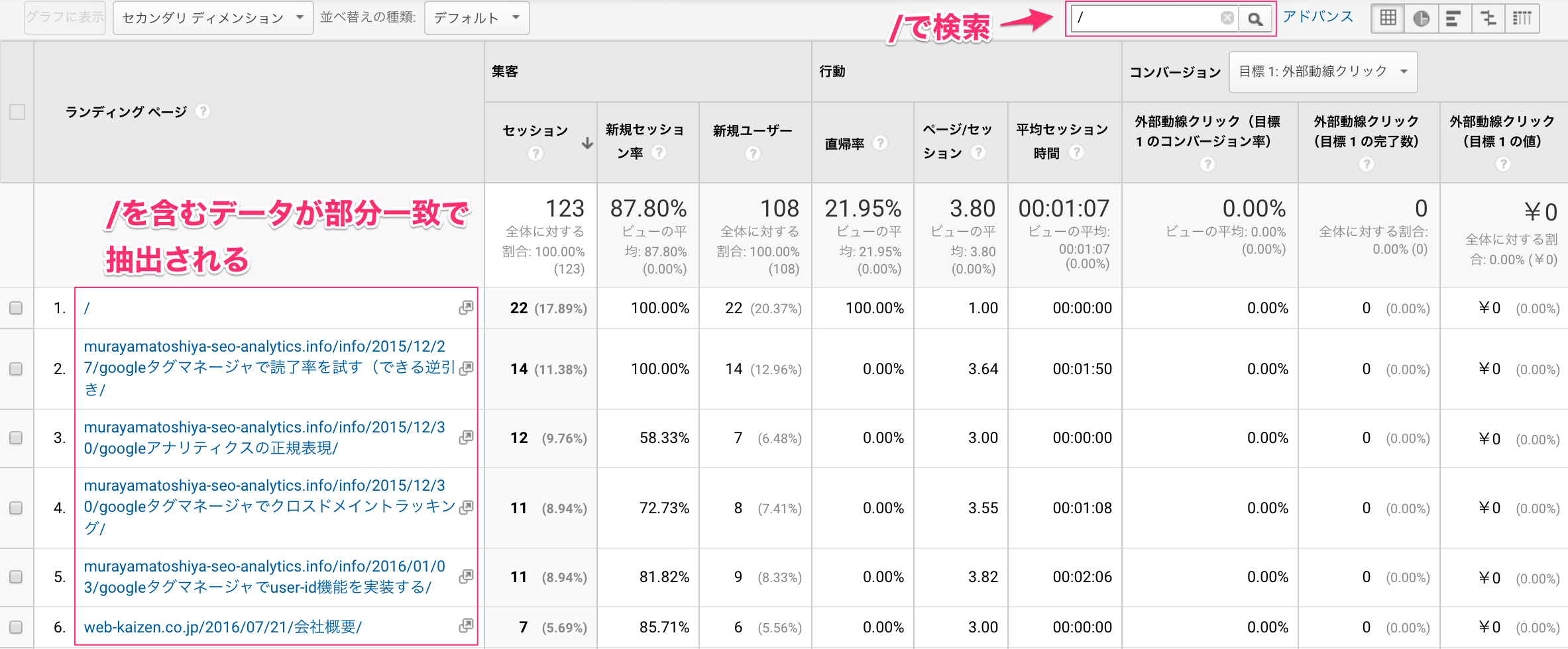Open web-kaizen.co.jp 会社概要 page link
Screen dimensions: 1568x649
pyautogui.click(x=223, y=626)
